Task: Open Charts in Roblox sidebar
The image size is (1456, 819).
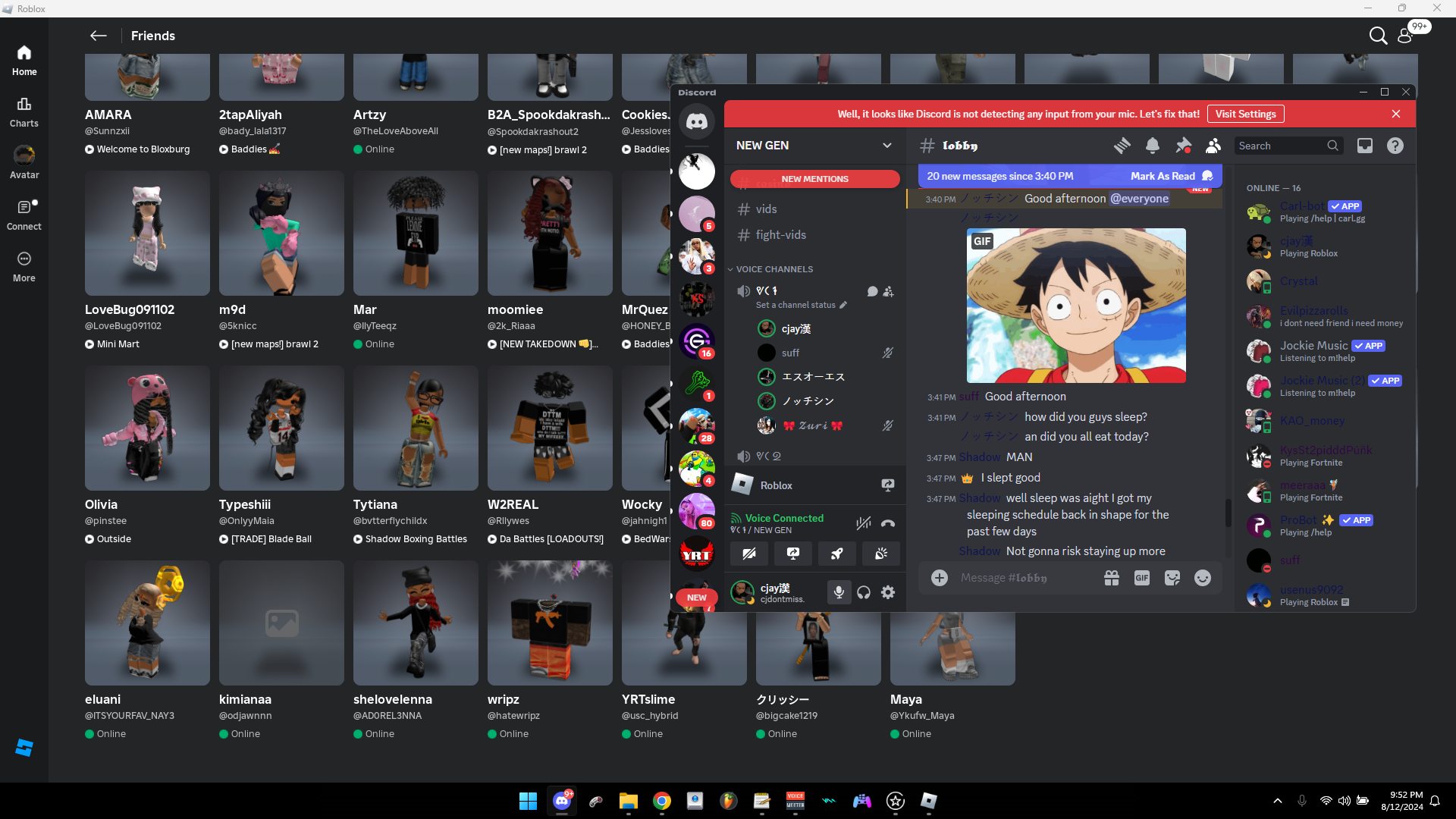Action: point(24,111)
